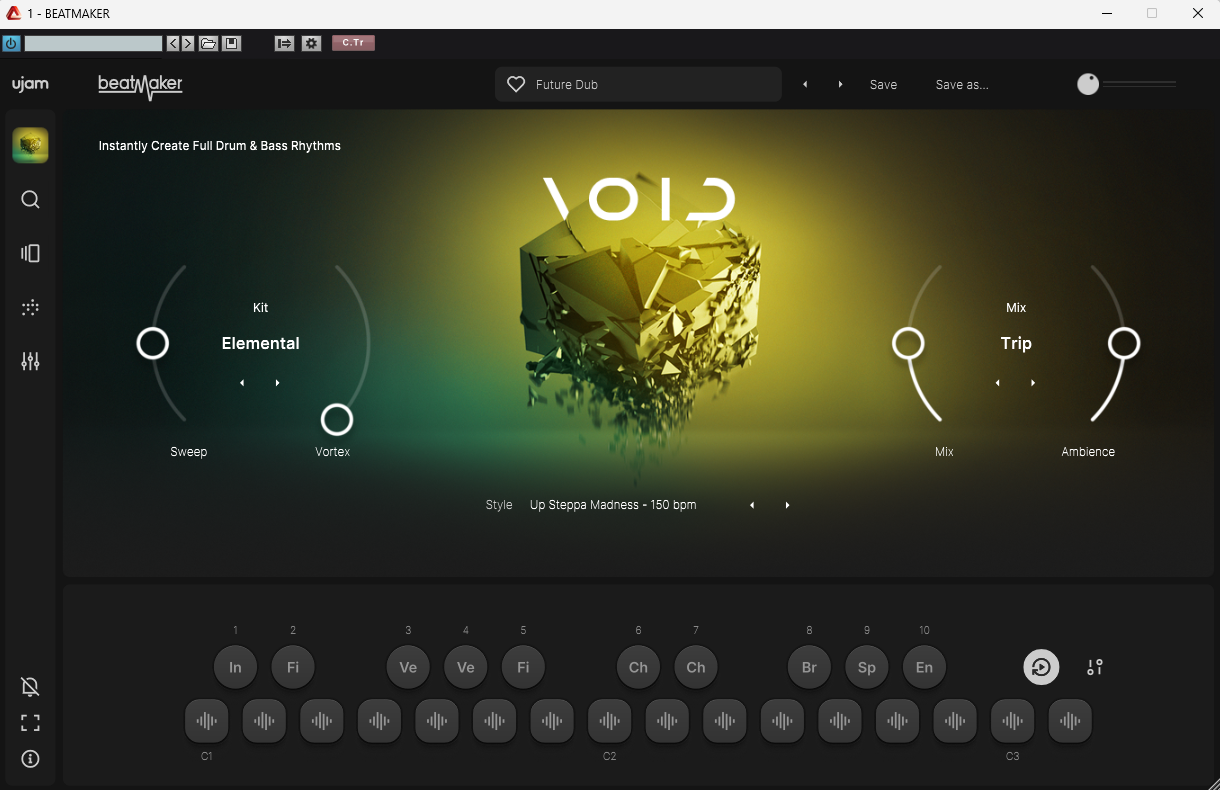Click the Elemental kit name

[260, 343]
